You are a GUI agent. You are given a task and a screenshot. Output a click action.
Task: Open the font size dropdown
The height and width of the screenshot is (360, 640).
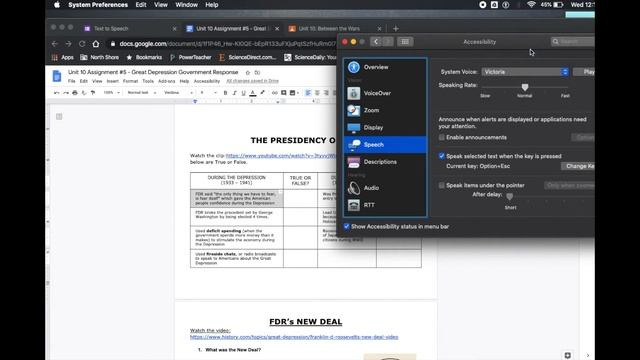[208, 93]
